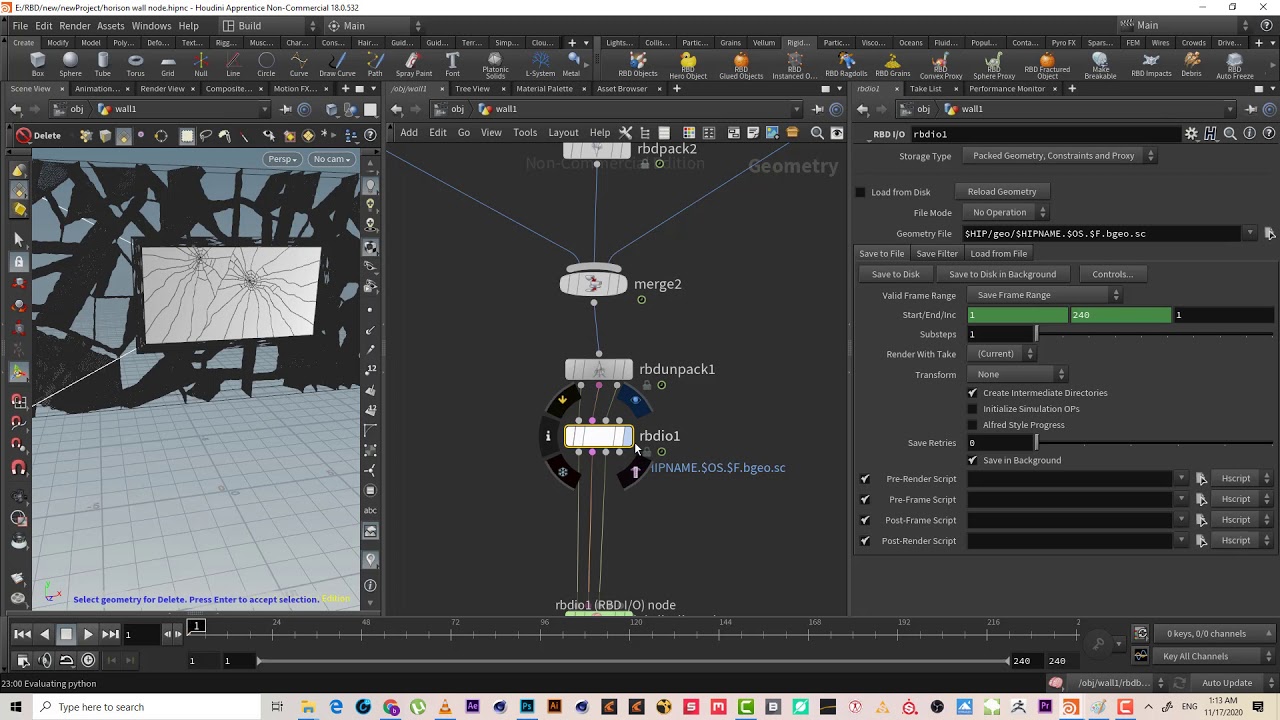Toggle the Pre-Render Script checkbox

point(865,479)
